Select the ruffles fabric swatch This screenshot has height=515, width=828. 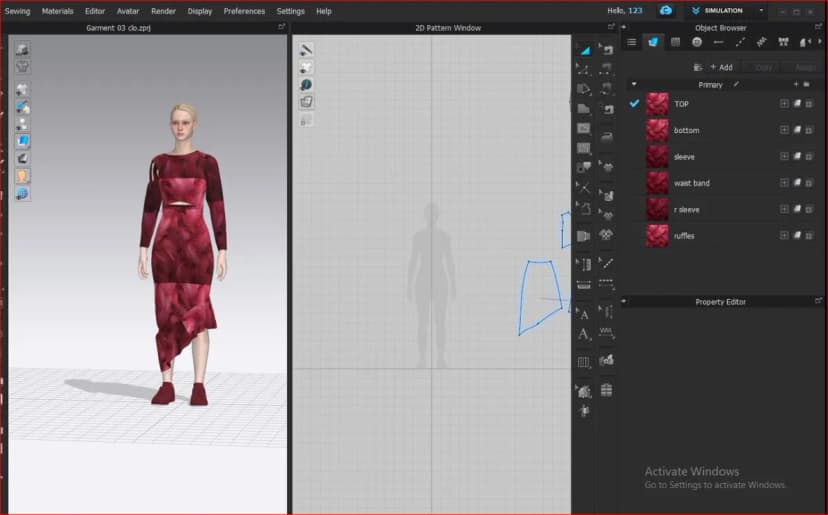point(657,236)
